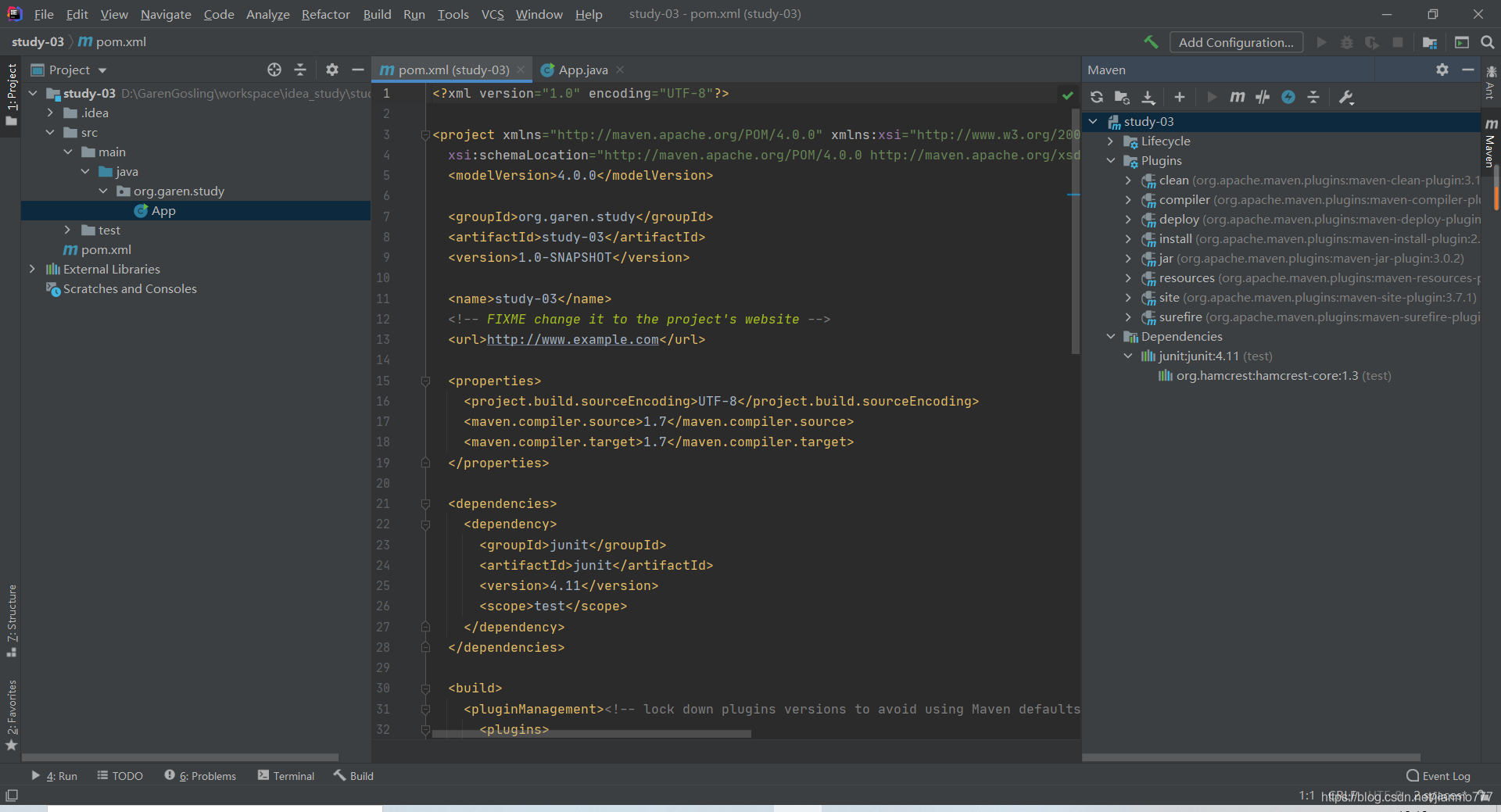1501x812 pixels.
Task: Open the Terminal tool window
Action: (x=286, y=775)
